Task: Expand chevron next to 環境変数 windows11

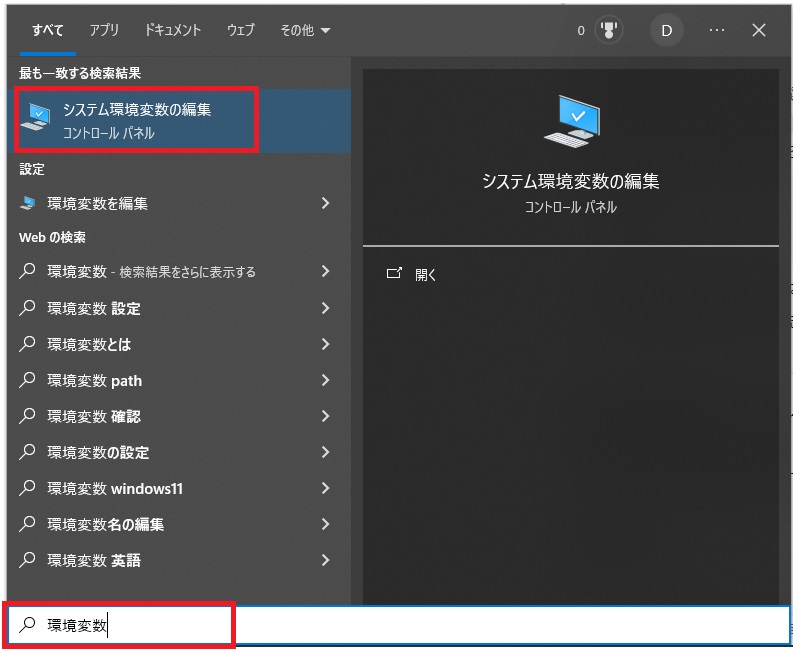Action: 326,488
